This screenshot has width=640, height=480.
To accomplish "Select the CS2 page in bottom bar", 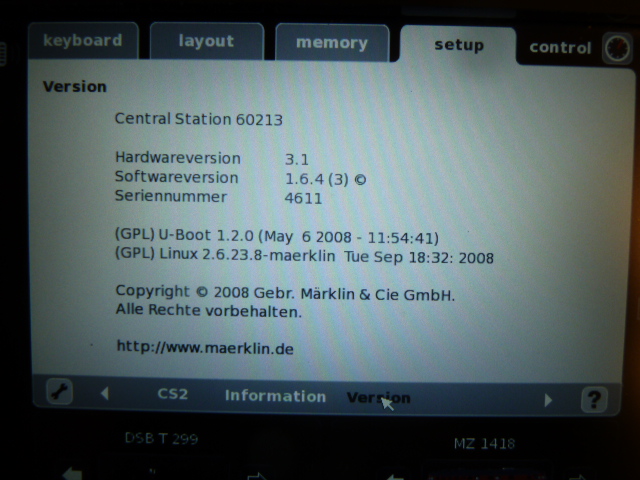I will tap(173, 394).
